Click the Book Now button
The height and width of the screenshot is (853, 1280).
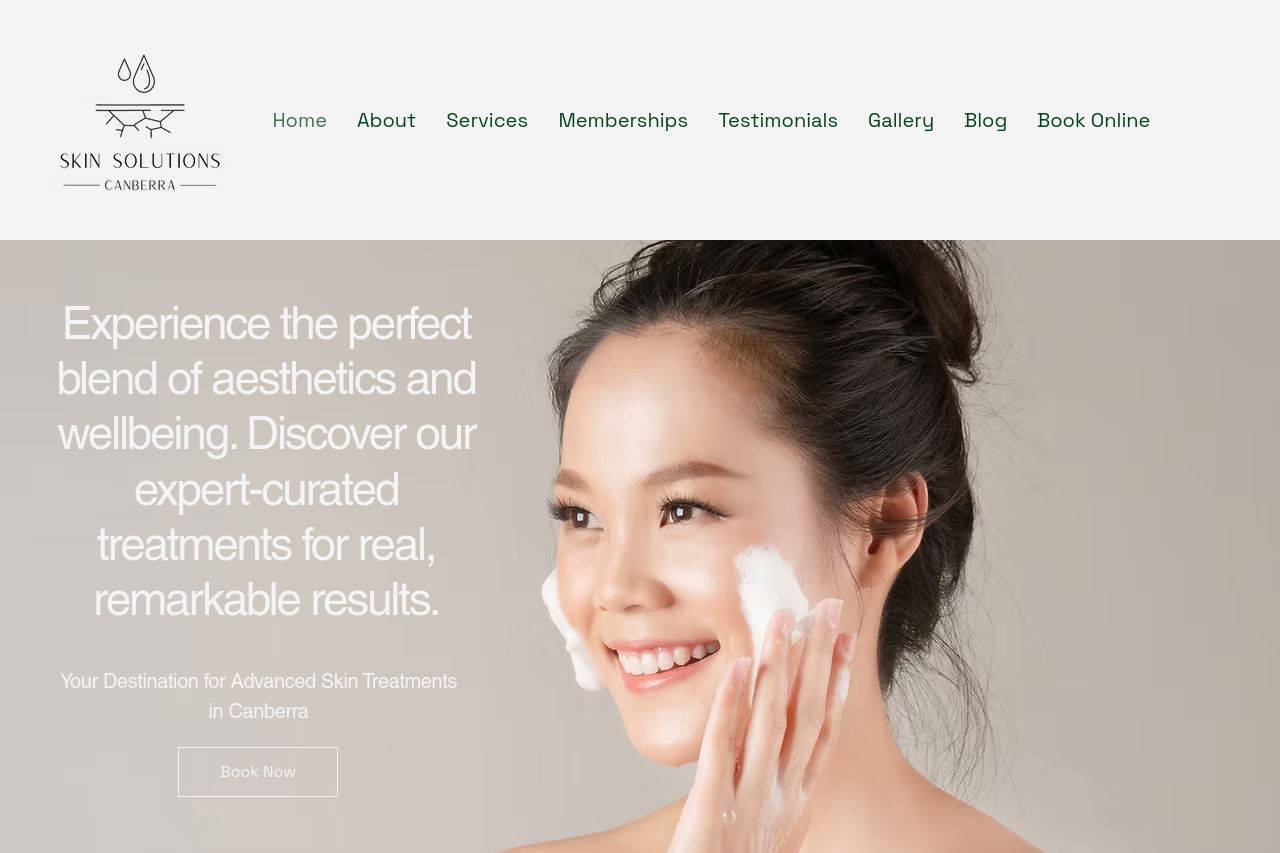pyautogui.click(x=258, y=772)
